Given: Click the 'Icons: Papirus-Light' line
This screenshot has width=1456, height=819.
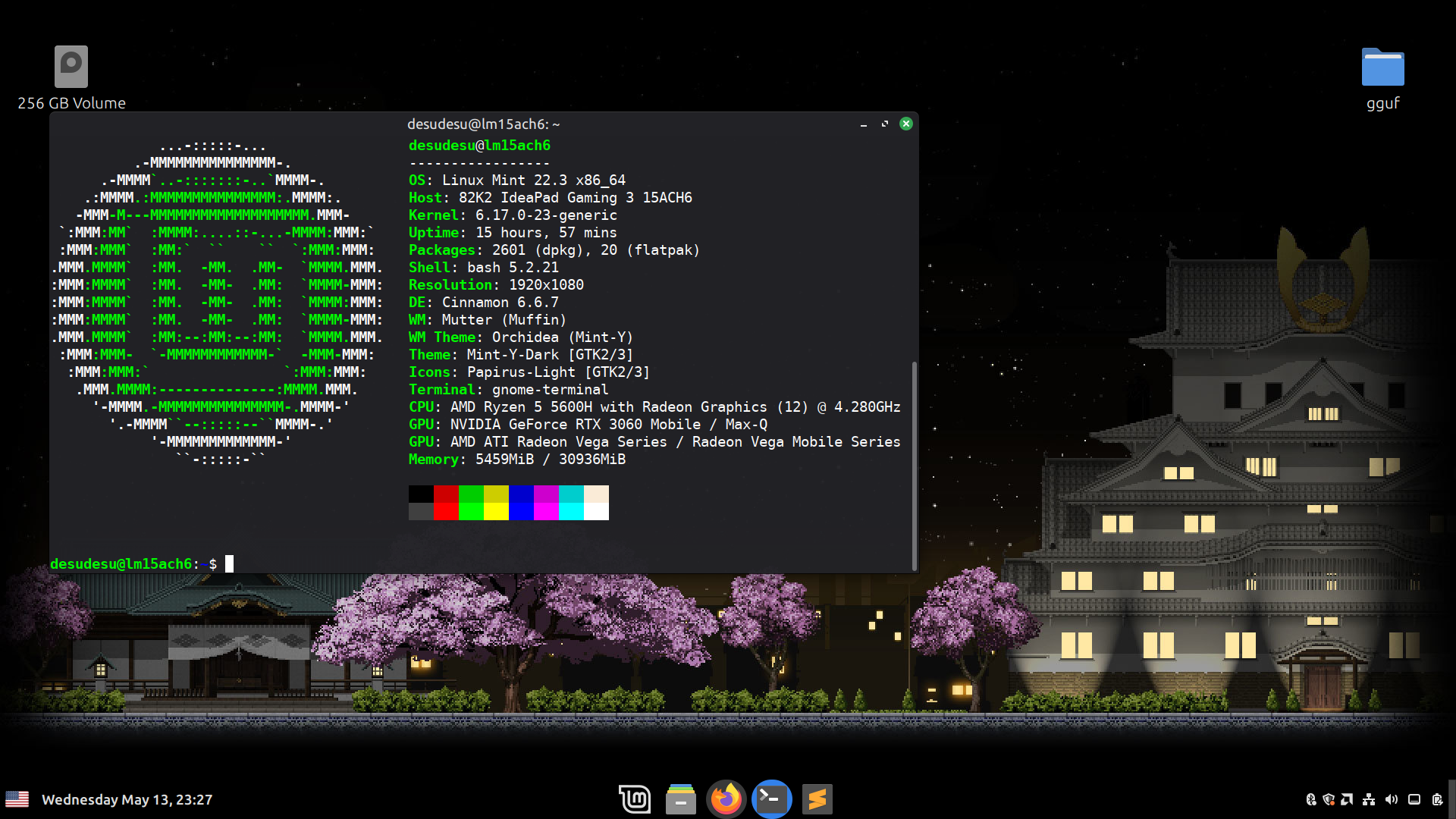Looking at the screenshot, I should 529,372.
